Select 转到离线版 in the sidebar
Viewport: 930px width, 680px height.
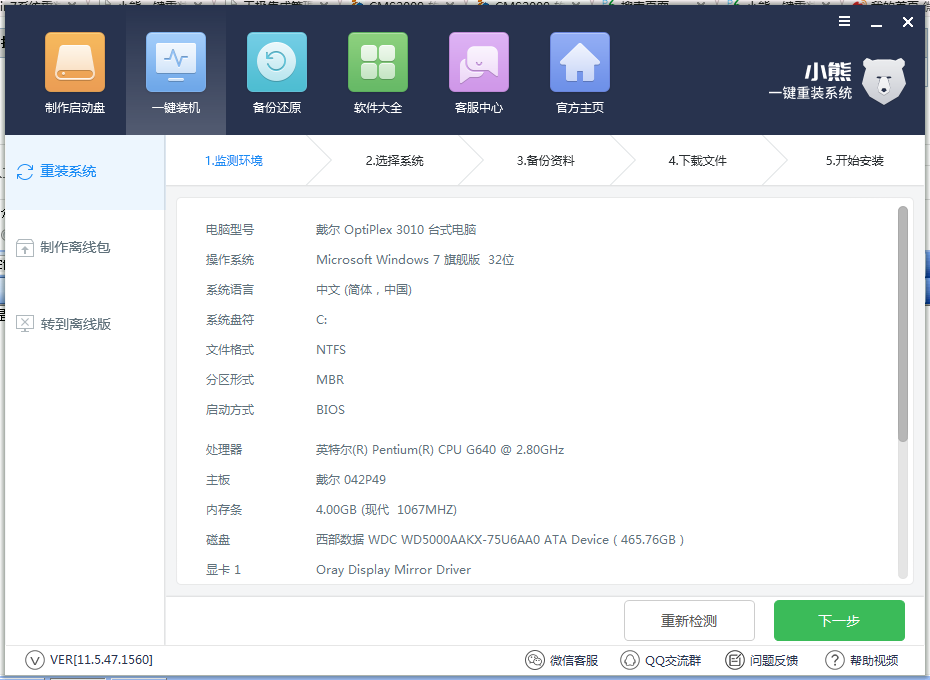point(63,324)
